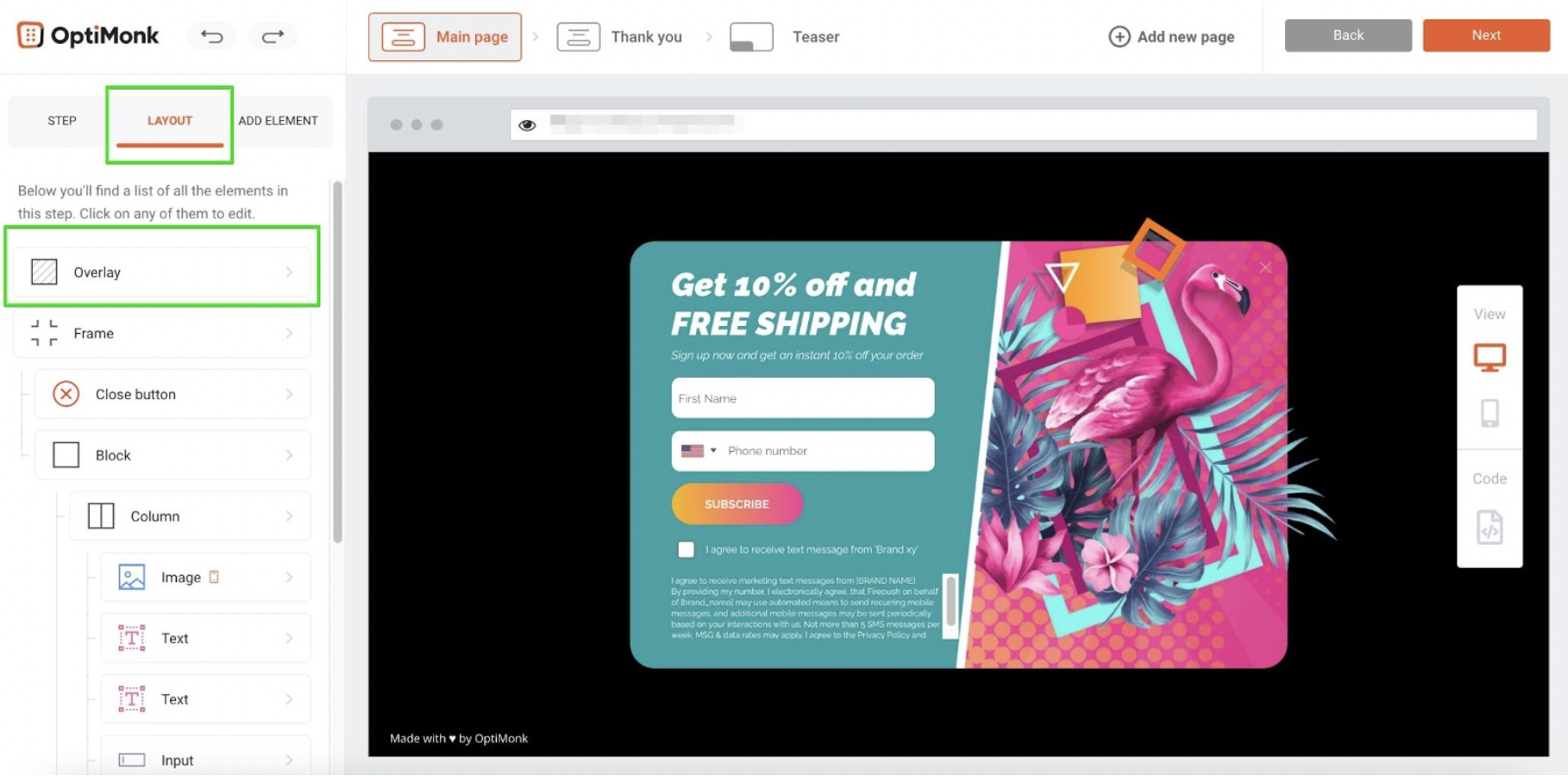Click the orange Next button
Image resolution: width=1568 pixels, height=776 pixels.
pos(1486,35)
